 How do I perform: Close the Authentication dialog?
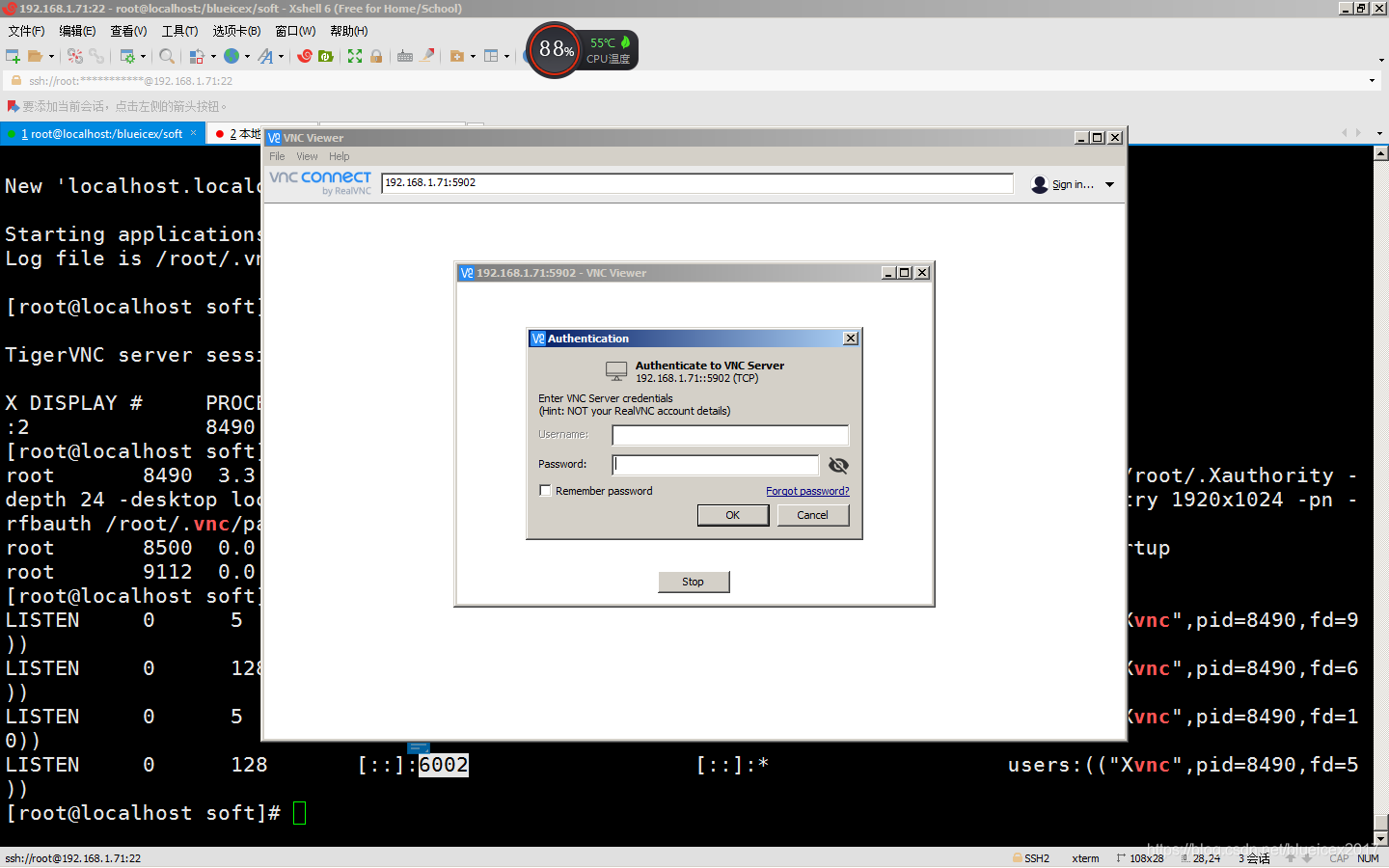(851, 339)
